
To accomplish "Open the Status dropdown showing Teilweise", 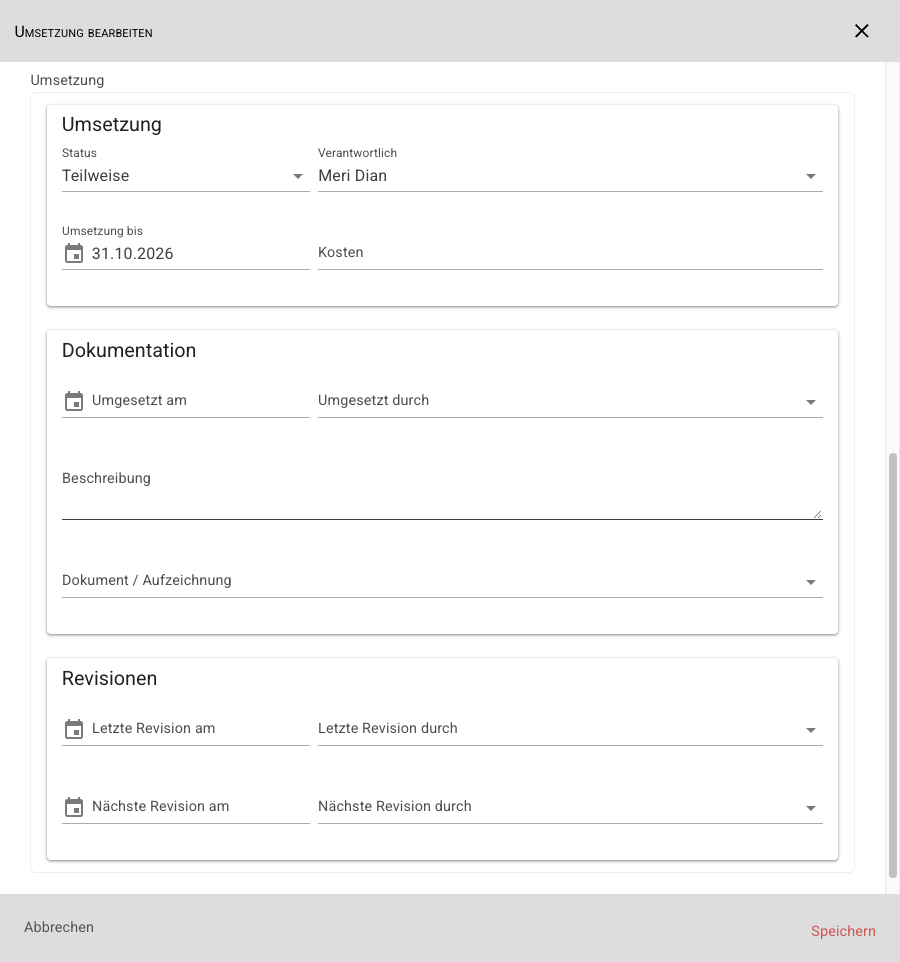I will click(x=185, y=176).
